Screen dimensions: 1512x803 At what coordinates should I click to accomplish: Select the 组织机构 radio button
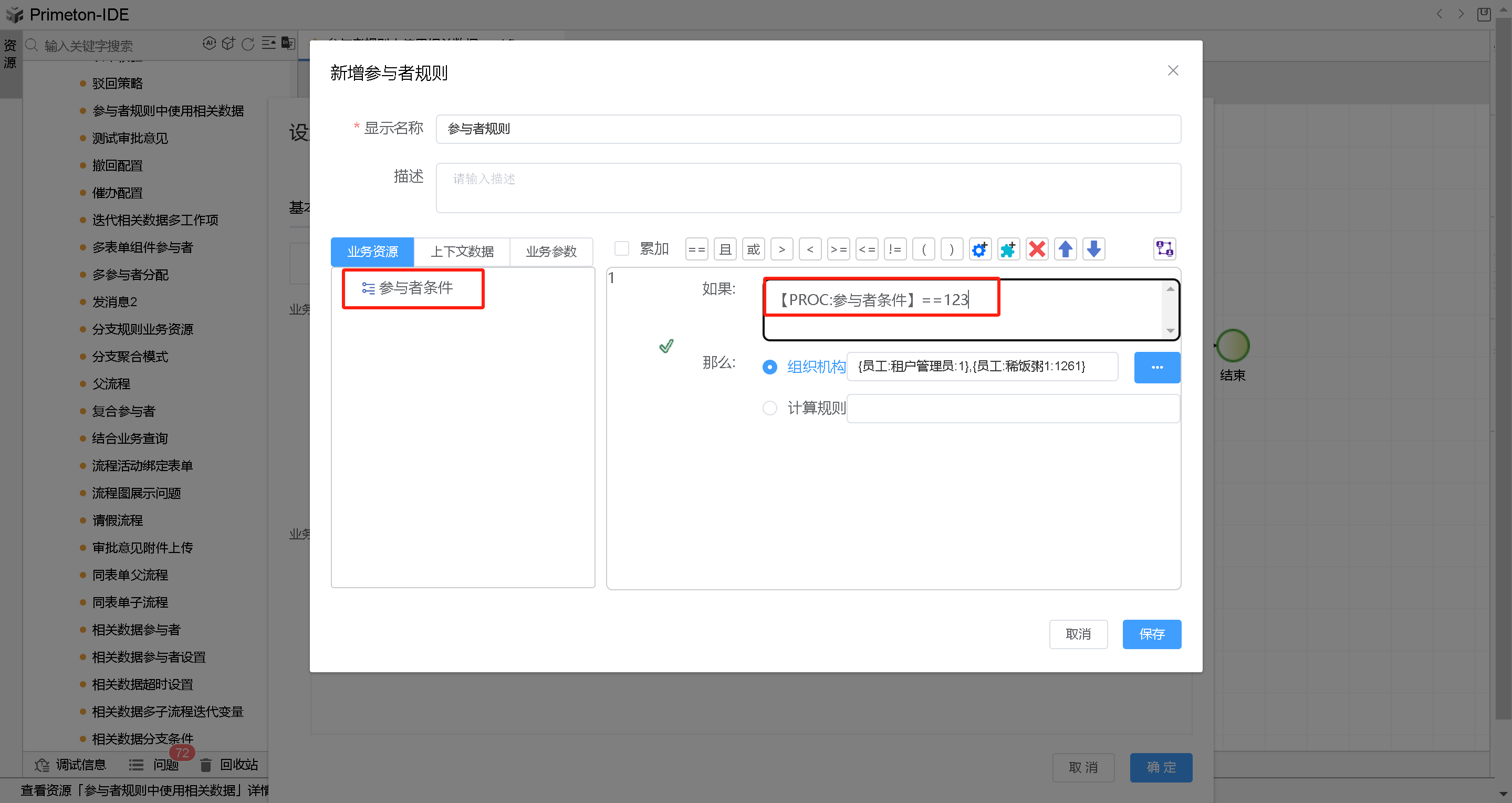point(770,367)
